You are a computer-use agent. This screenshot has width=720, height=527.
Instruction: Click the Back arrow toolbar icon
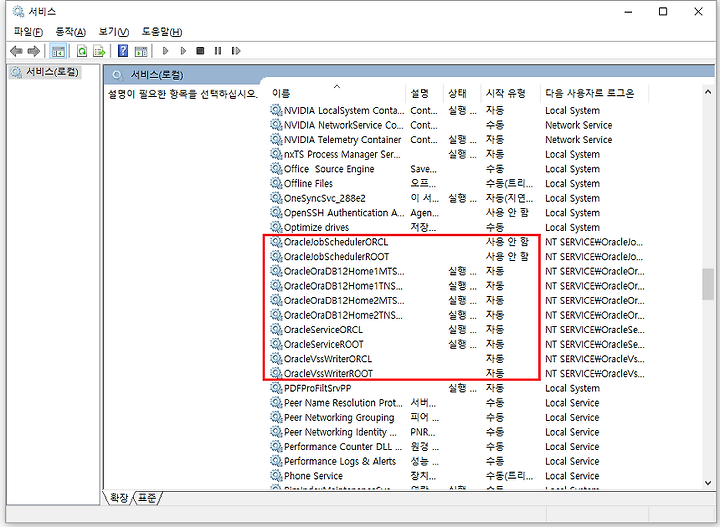pyautogui.click(x=16, y=51)
